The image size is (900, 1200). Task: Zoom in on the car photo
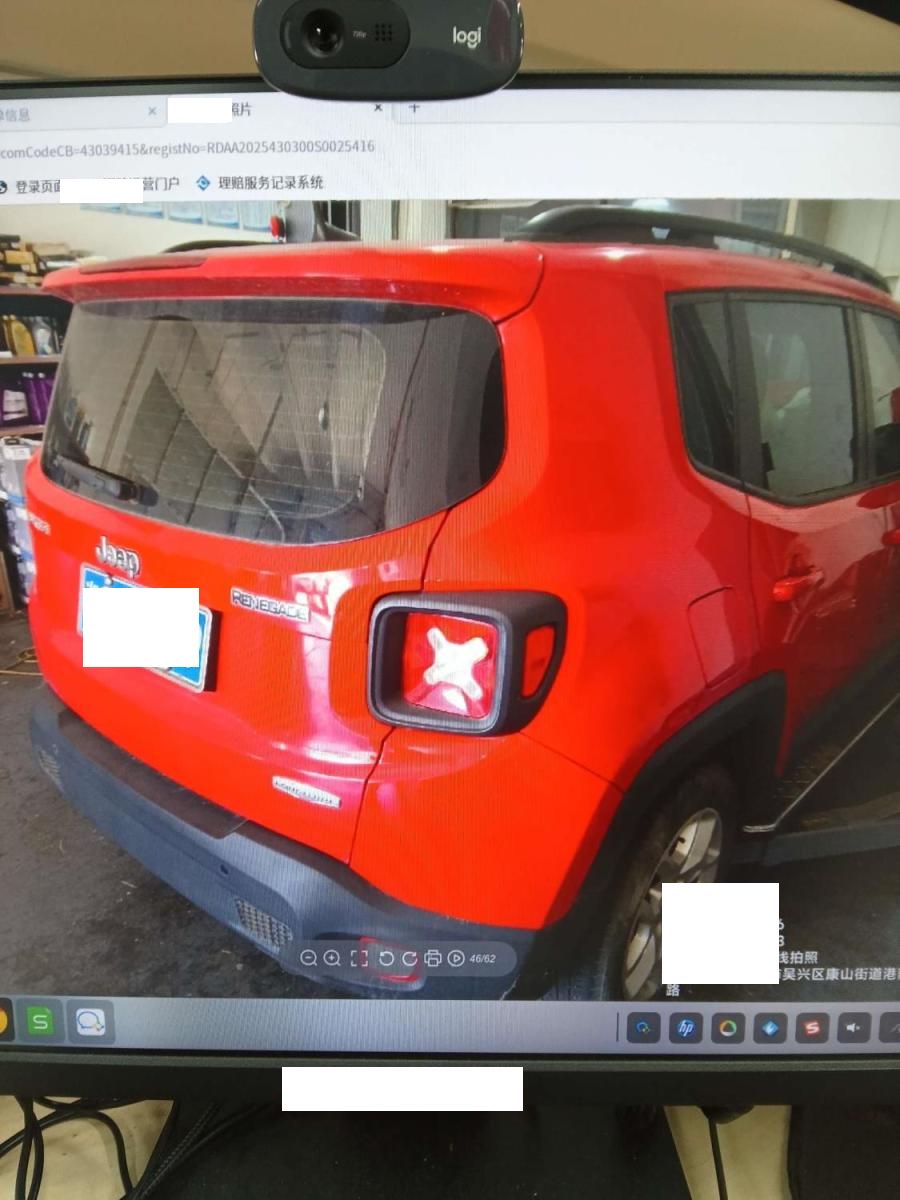332,958
